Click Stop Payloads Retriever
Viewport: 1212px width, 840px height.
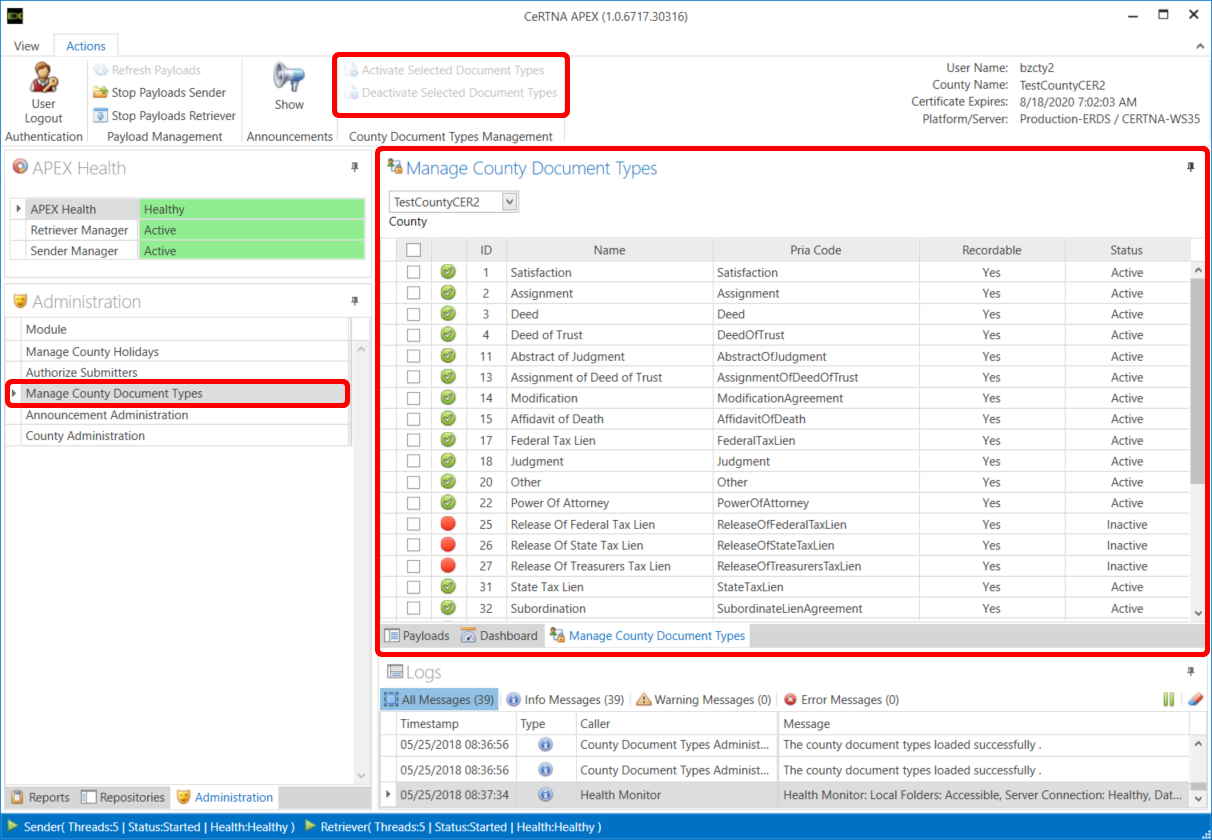click(x=165, y=116)
